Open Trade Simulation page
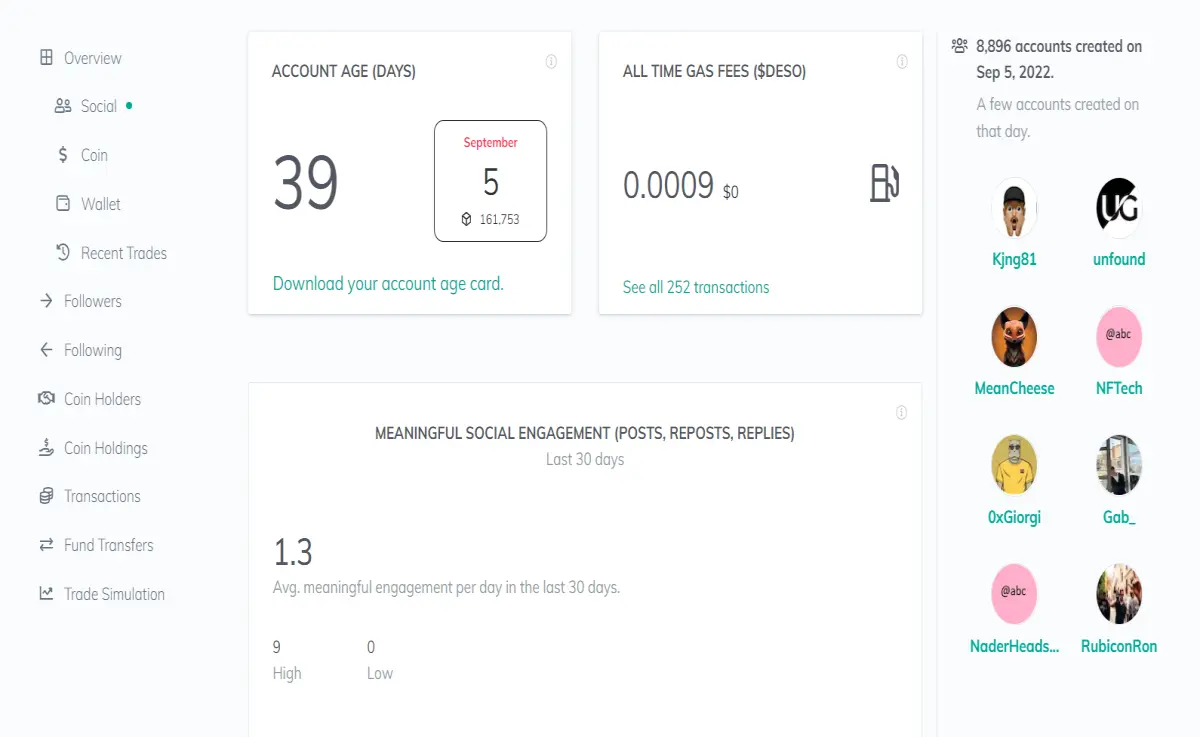Screen dimensions: 1200x737 point(114,594)
